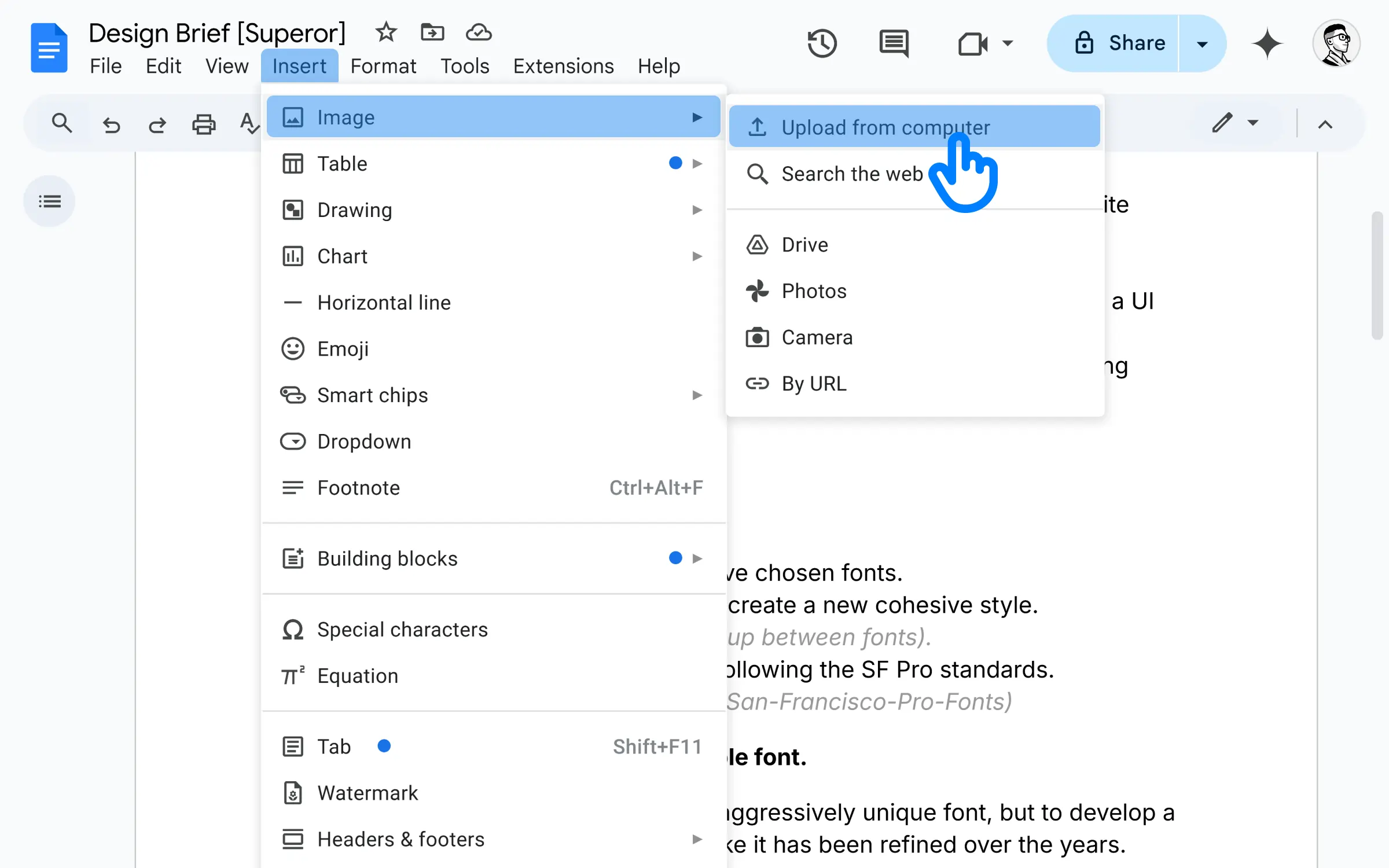Screen dimensions: 1389x868
Task: Open the Format menu
Action: coord(383,66)
